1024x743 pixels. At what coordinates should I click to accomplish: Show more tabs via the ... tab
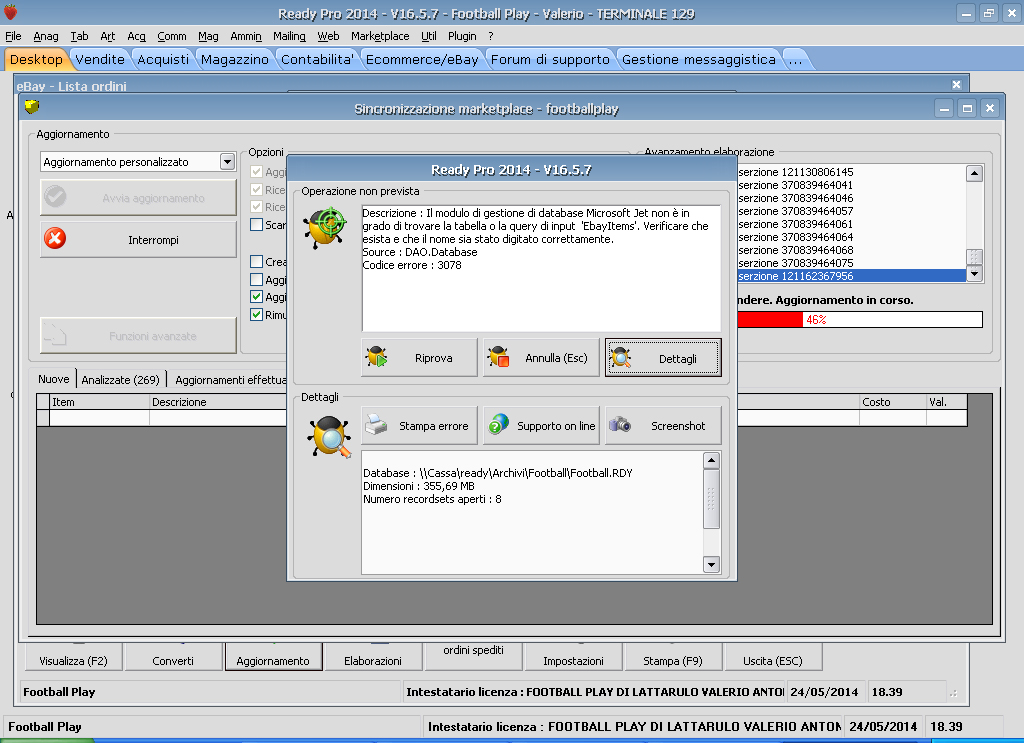click(795, 59)
